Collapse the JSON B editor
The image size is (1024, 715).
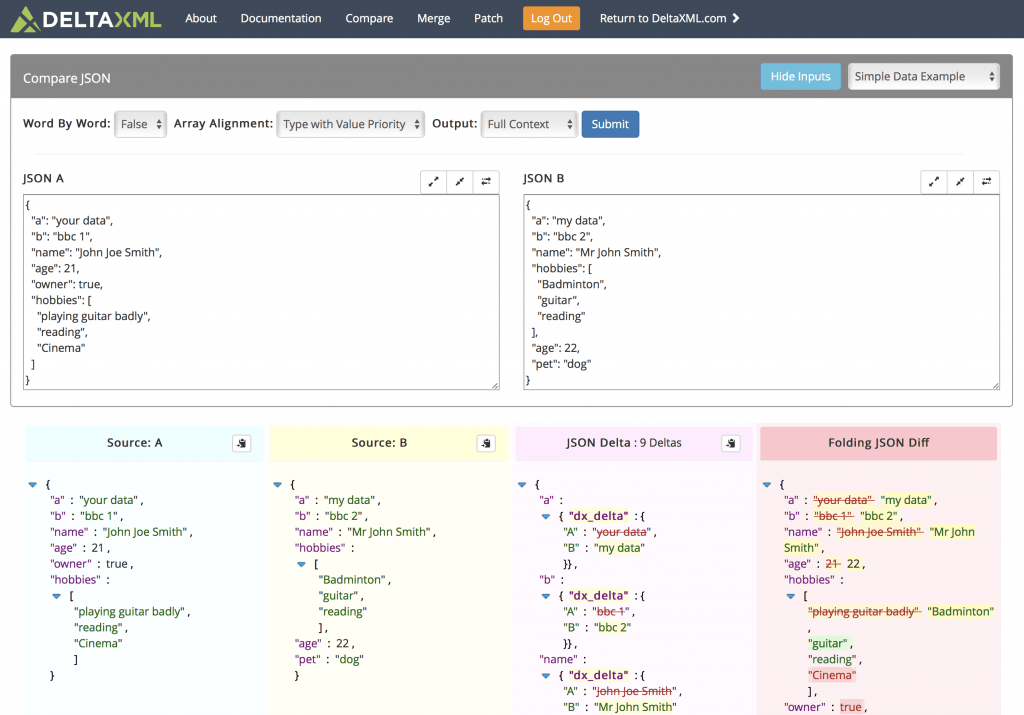tap(960, 181)
